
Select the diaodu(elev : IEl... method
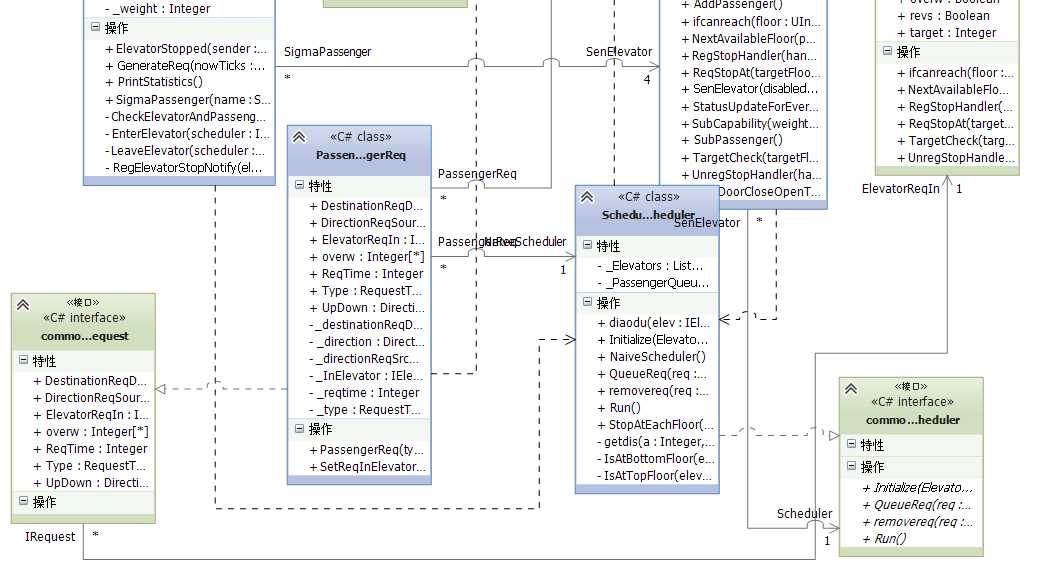click(x=654, y=323)
